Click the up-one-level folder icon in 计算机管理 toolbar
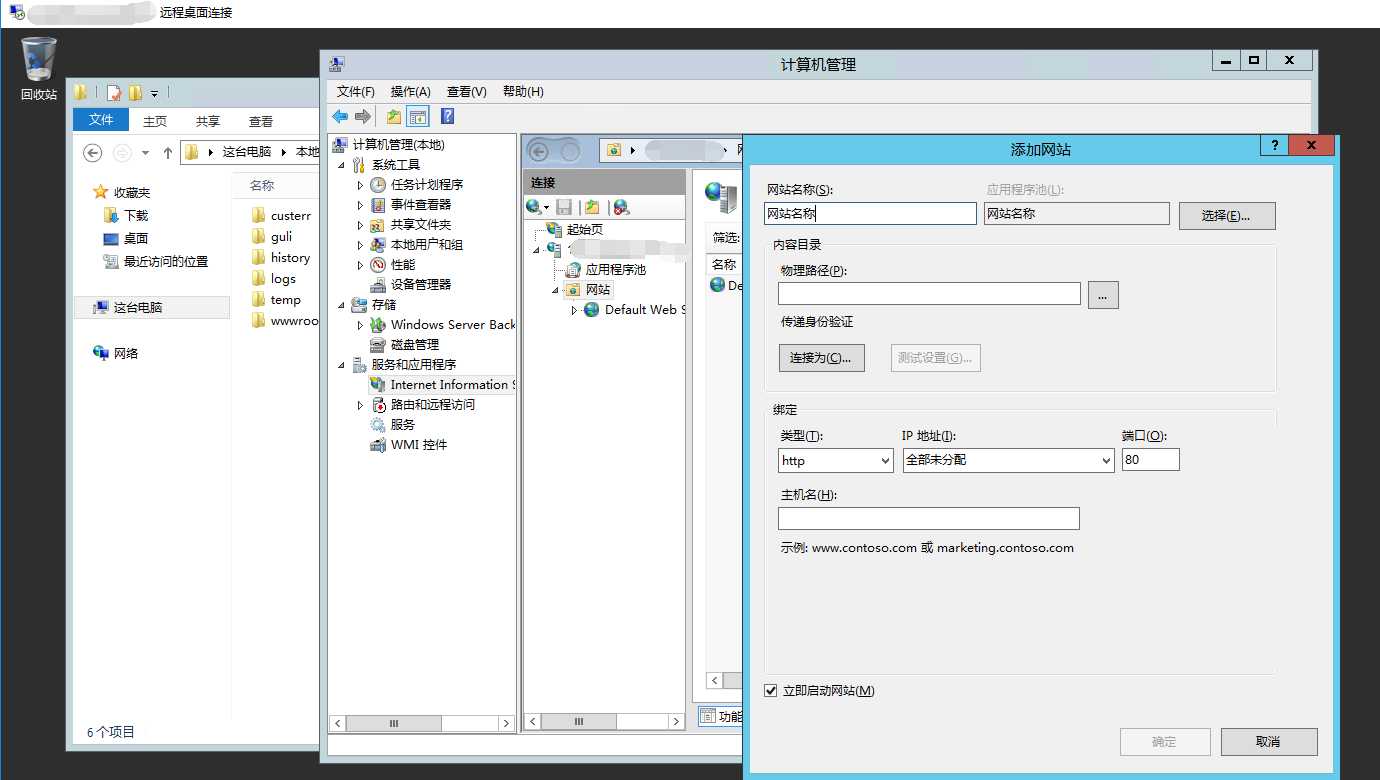This screenshot has width=1380, height=780. coord(394,116)
